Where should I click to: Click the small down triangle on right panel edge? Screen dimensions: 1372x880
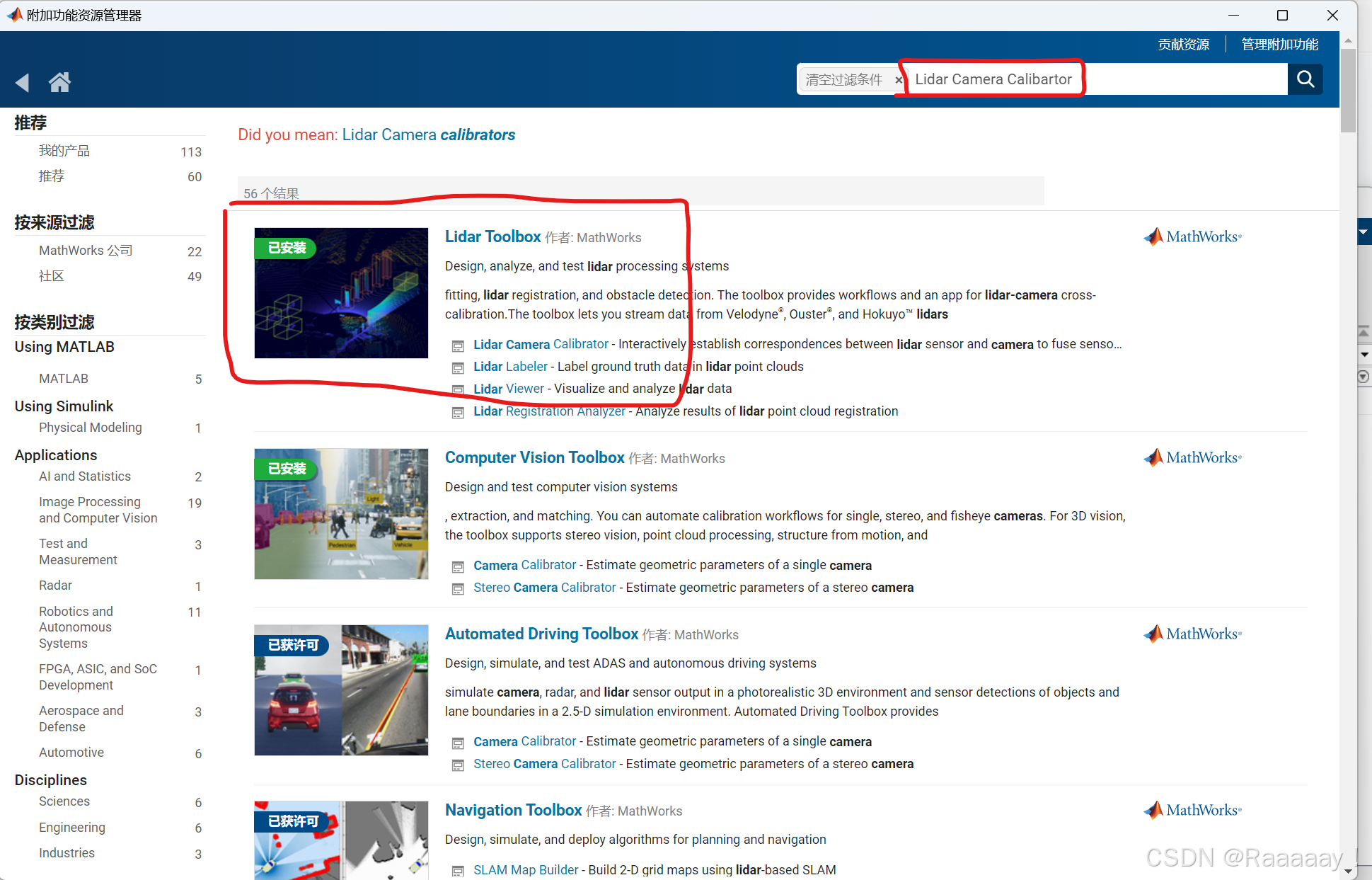pos(1364,354)
